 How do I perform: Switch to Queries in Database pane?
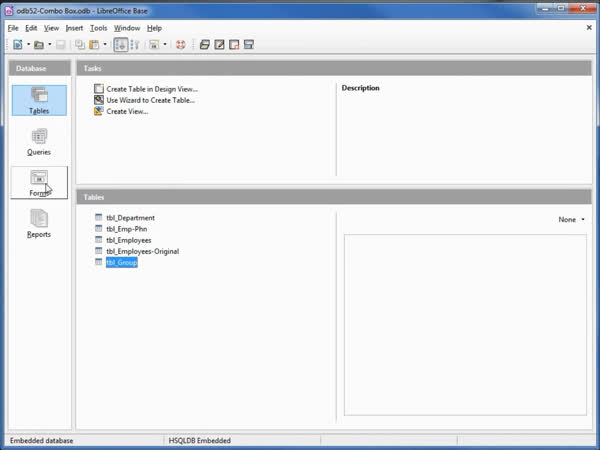tap(39, 142)
